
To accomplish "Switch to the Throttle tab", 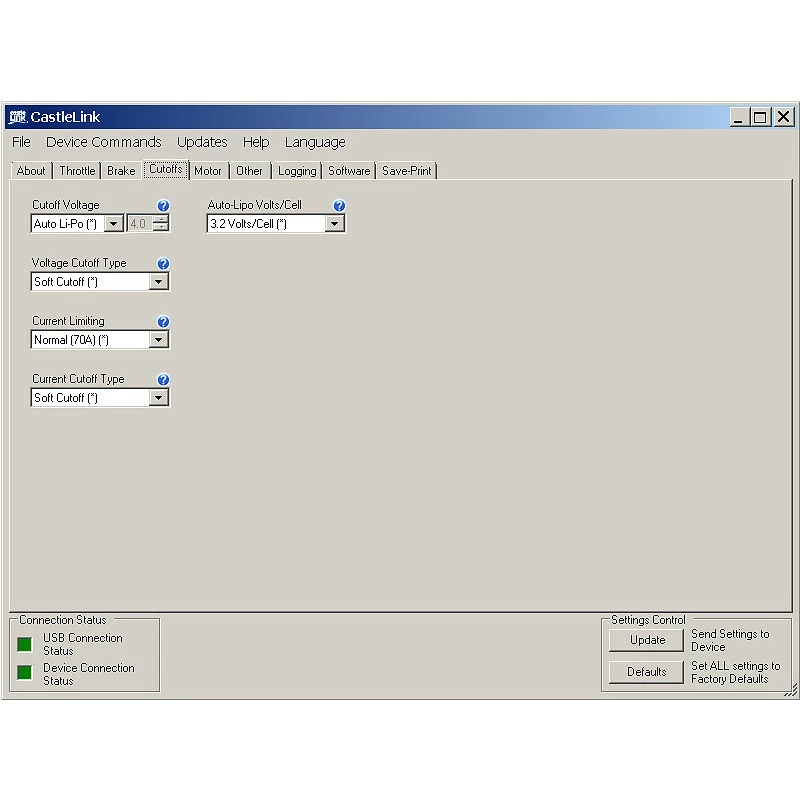I will [x=77, y=171].
